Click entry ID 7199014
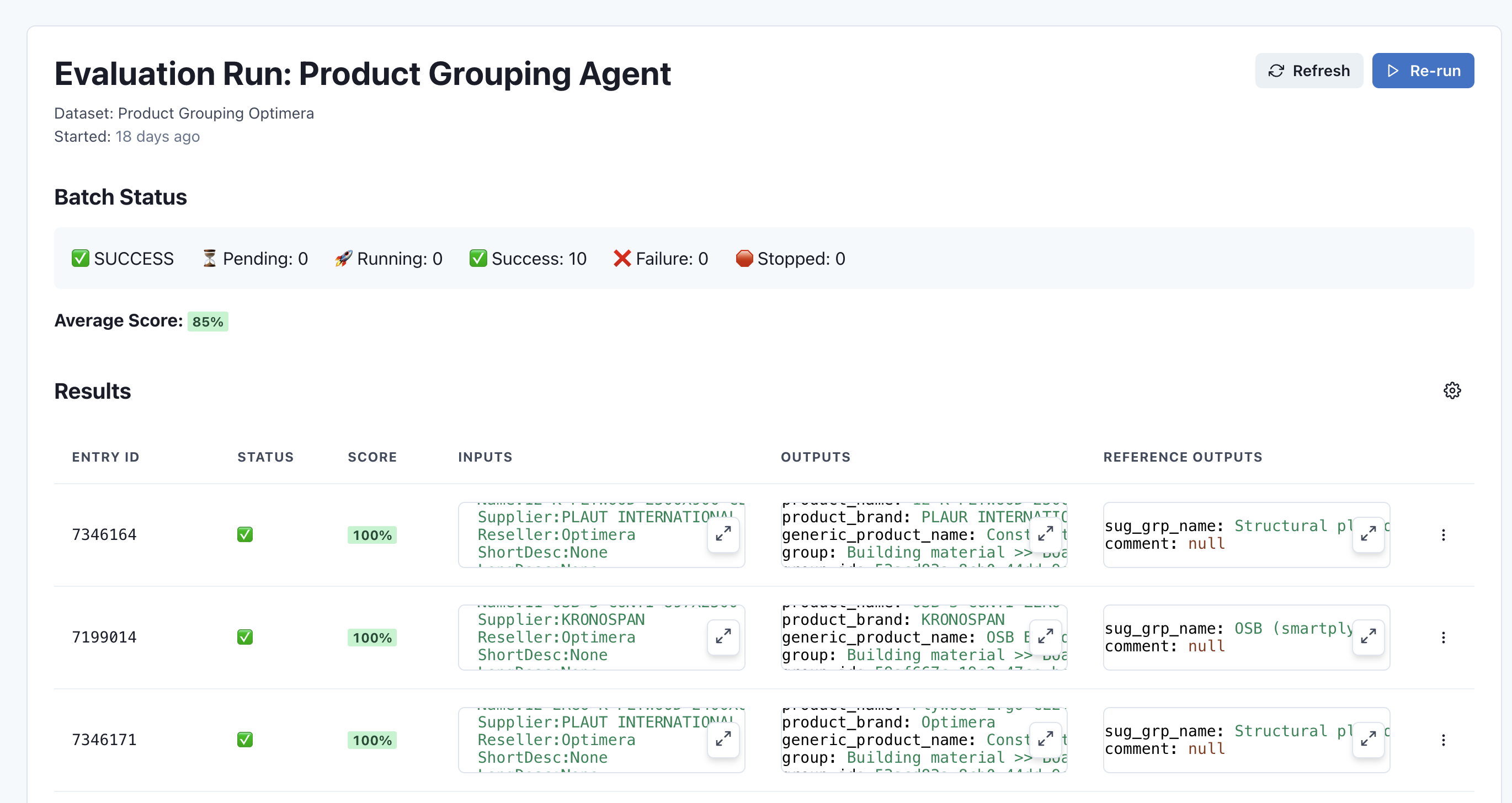The image size is (1512, 803). point(104,638)
